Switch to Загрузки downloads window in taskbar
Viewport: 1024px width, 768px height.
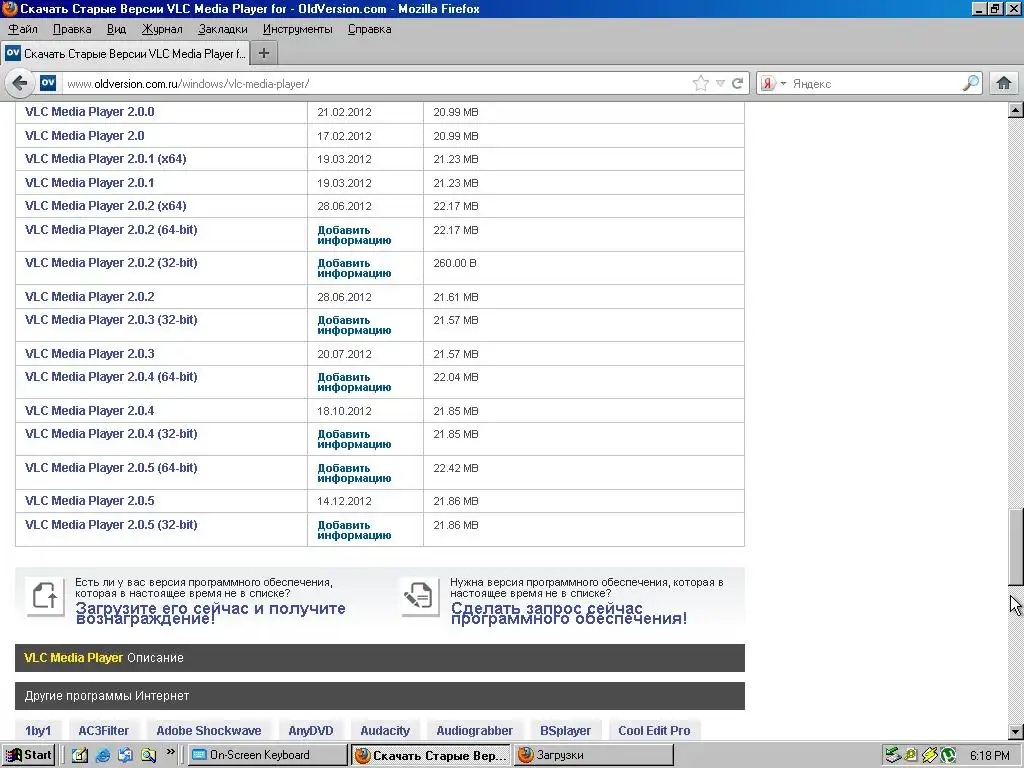[x=594, y=755]
